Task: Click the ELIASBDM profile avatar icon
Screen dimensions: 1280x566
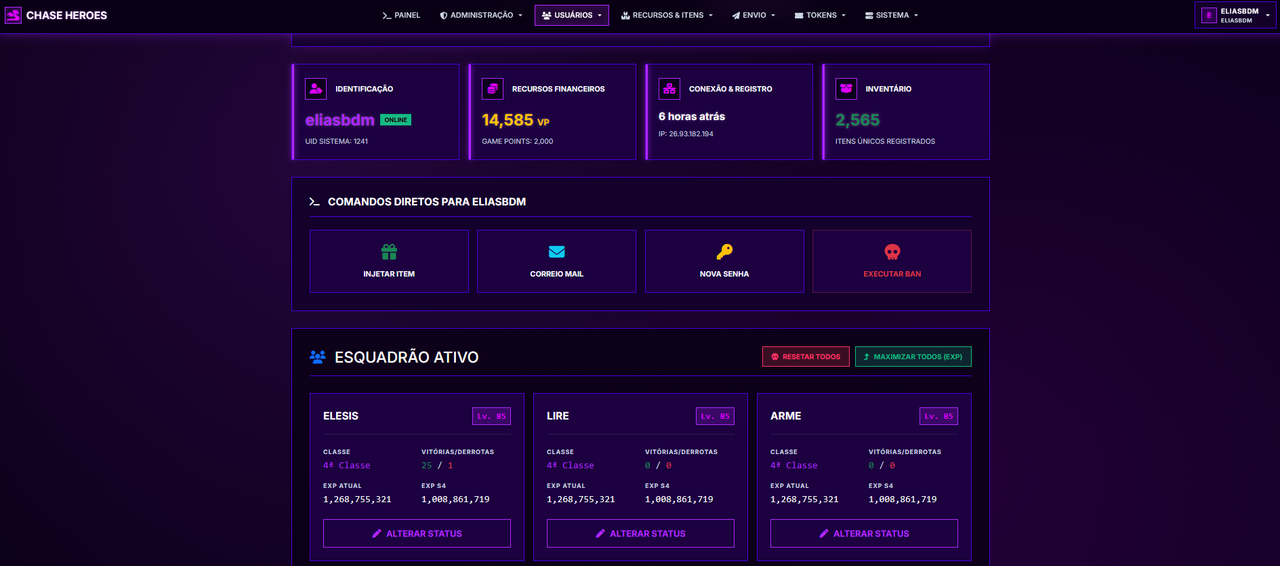Action: 1209,15
